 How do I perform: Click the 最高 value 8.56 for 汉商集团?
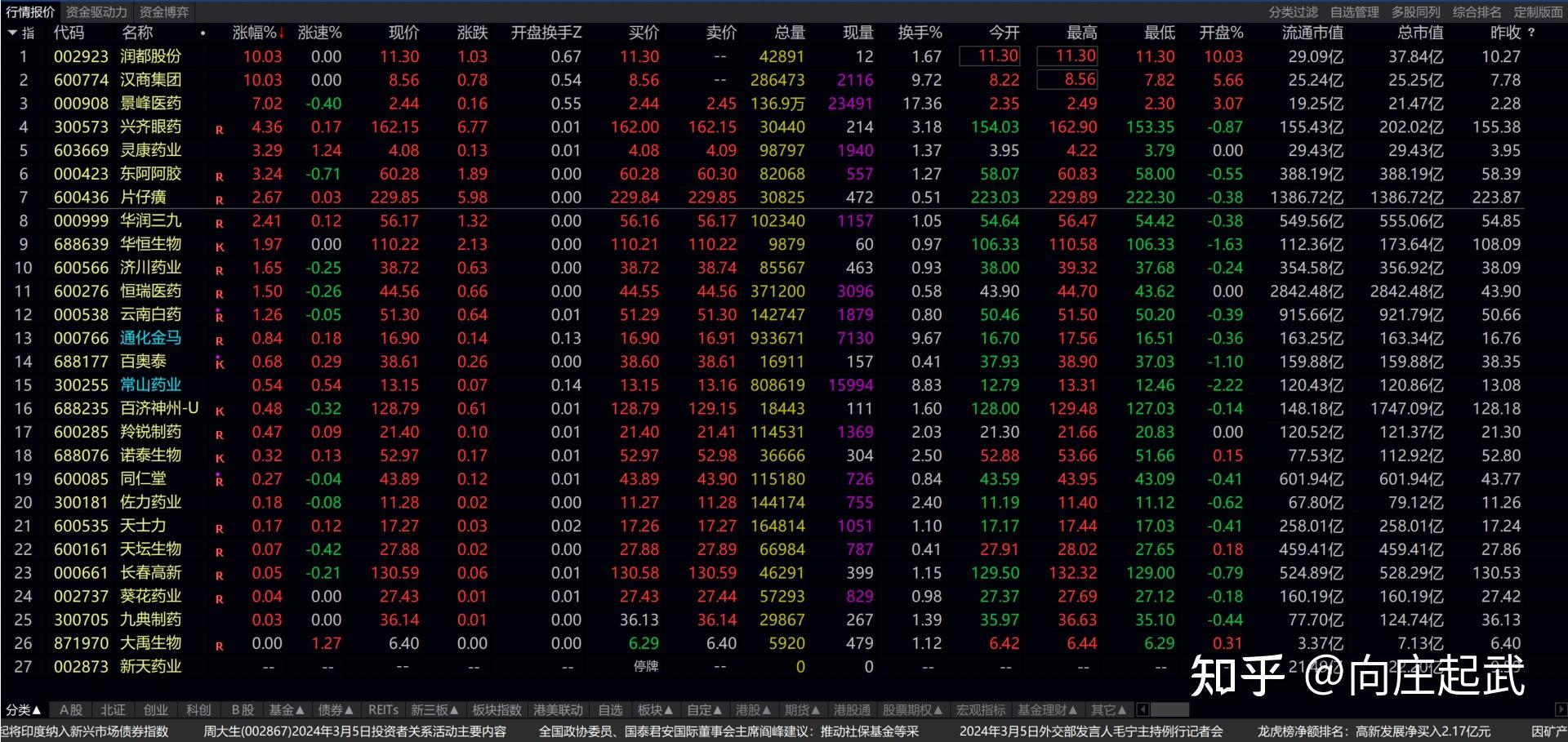pos(1067,80)
